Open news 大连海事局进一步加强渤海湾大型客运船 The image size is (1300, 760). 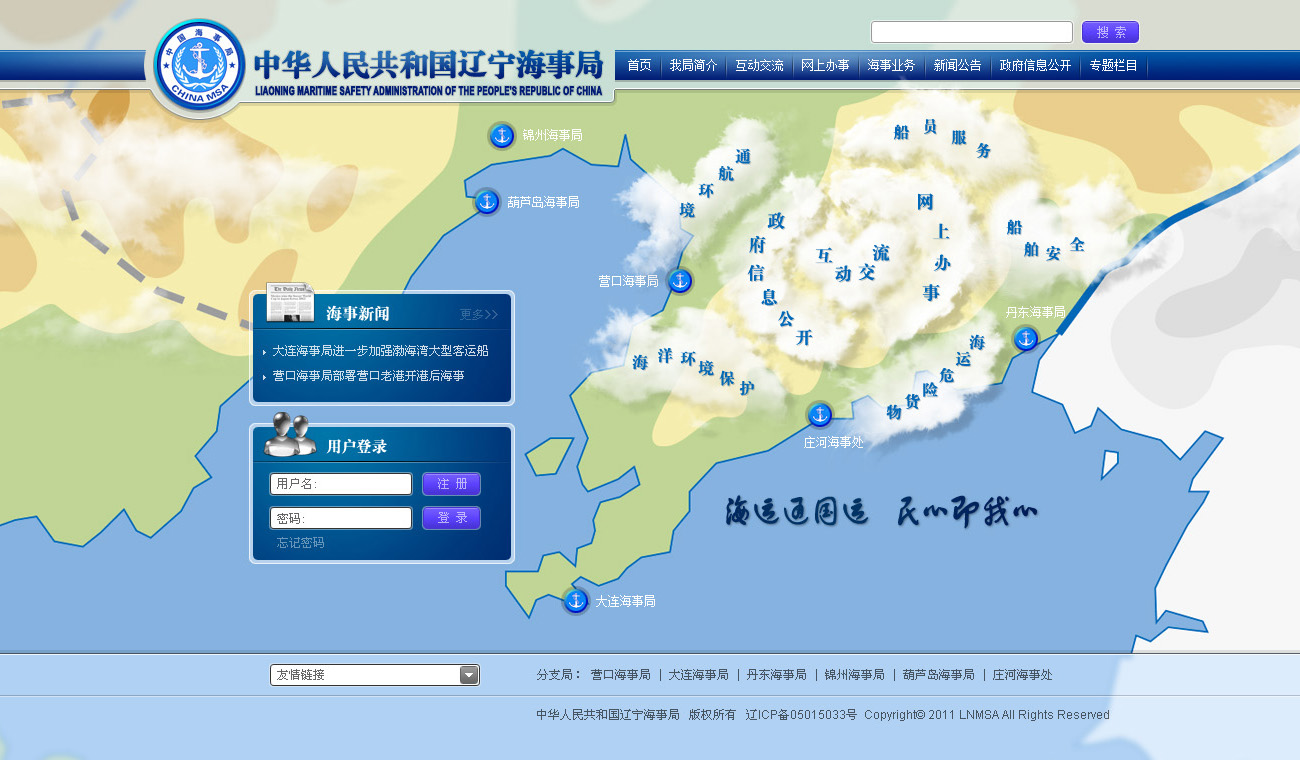point(380,351)
